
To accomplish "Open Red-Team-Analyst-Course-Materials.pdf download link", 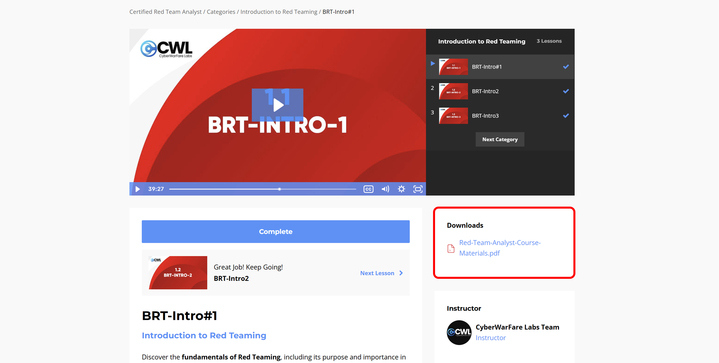I will (499, 248).
